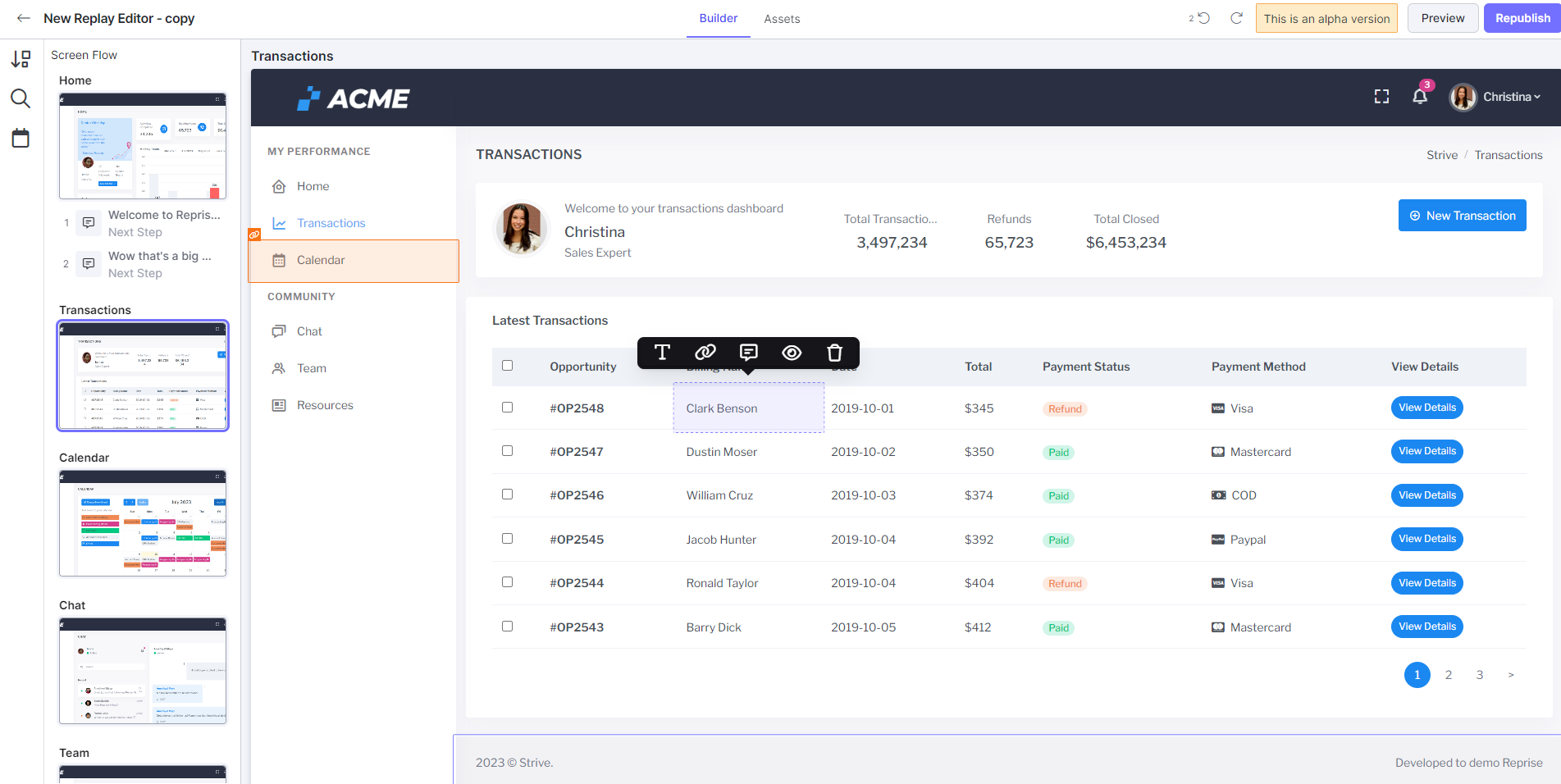Click the orange link badge beside Calendar
Screen dimensions: 1561x784
[x=254, y=235]
